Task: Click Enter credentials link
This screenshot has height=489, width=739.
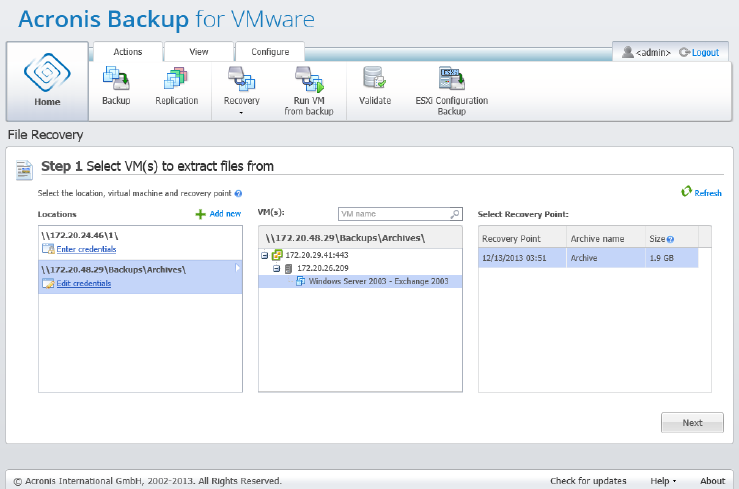Action: coord(86,249)
